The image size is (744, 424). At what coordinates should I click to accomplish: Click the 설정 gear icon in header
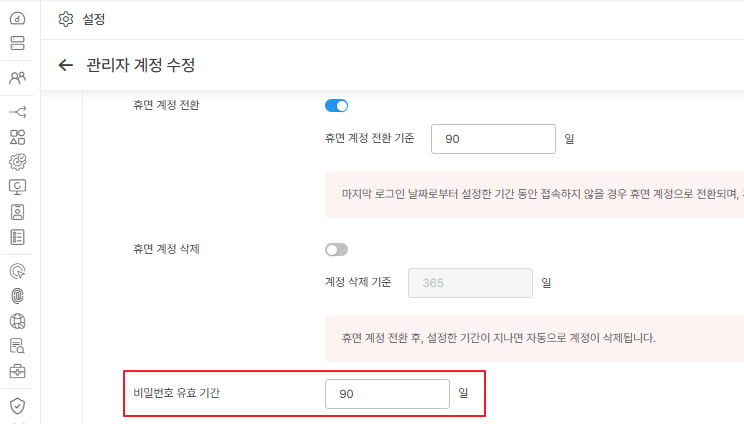pyautogui.click(x=66, y=19)
